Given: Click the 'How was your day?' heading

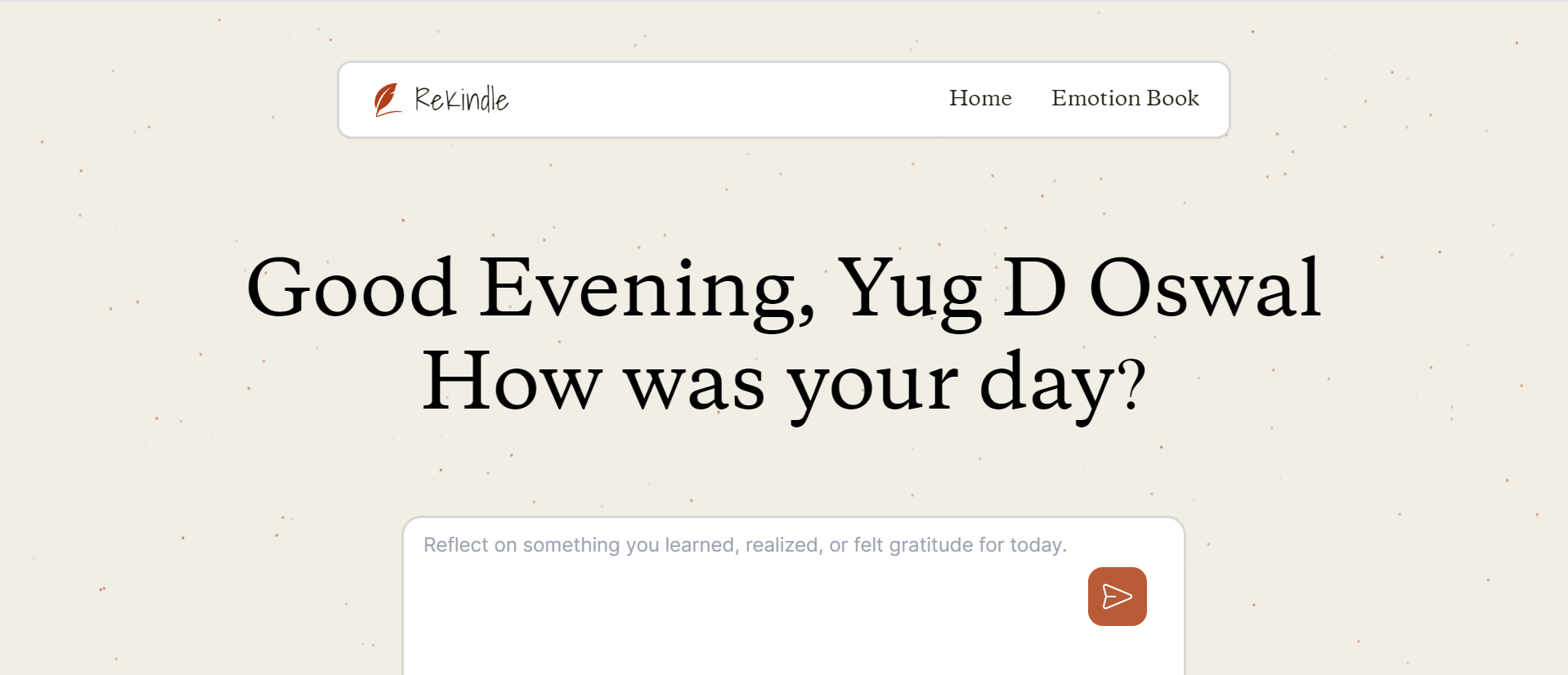Looking at the screenshot, I should coord(784,382).
